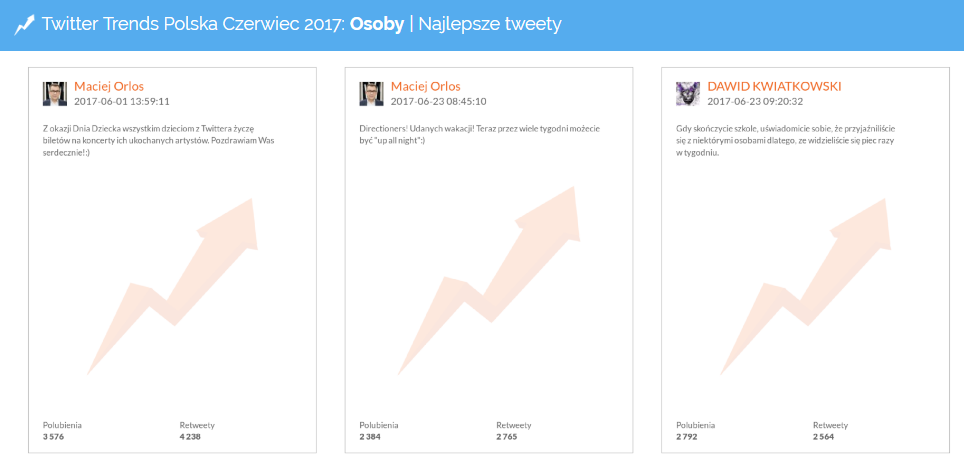This screenshot has height=468, width=964.
Task: Select Maciej Orlos name above the 08:45:10 timestamp
Action: tap(425, 86)
